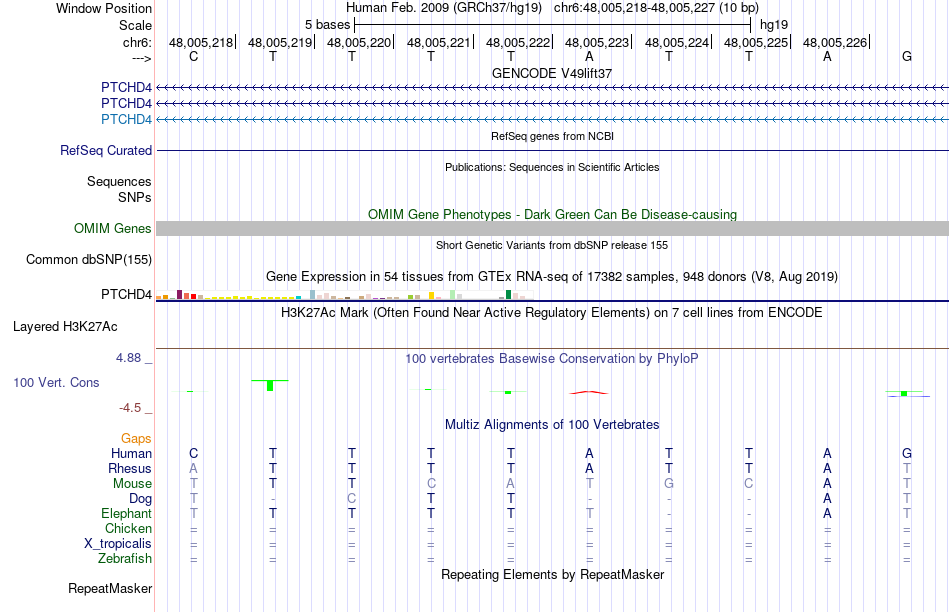Screen dimensions: 950x612
Task: Open the 100 Vert. Cons track label
Action: [x=56, y=382]
